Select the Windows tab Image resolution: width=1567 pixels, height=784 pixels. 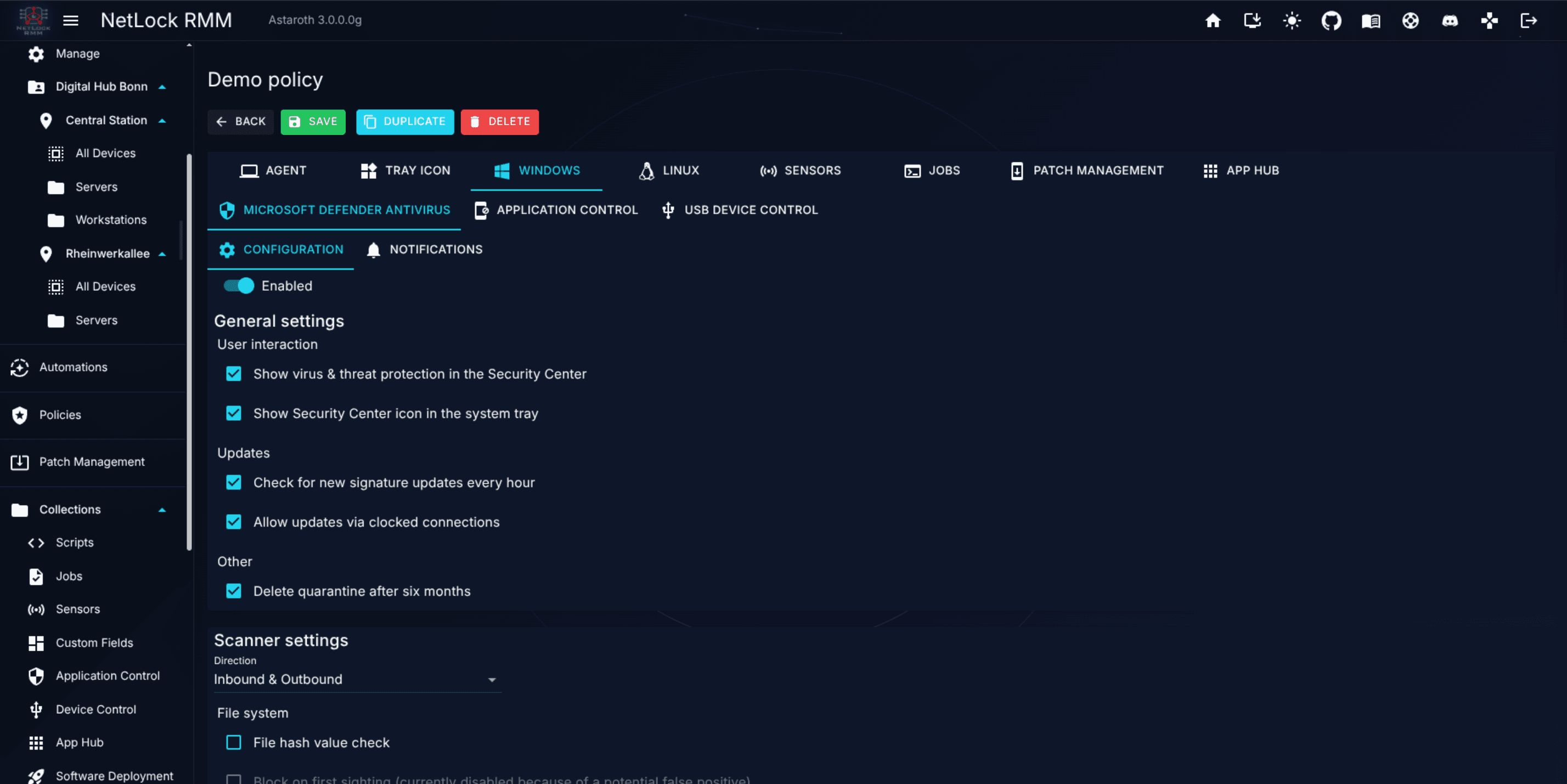[537, 171]
